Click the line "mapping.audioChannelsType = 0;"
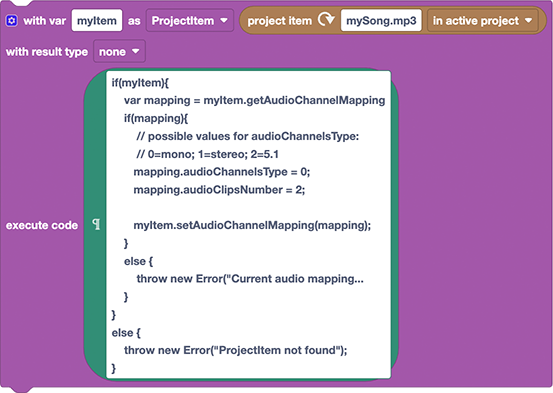The height and width of the screenshot is (393, 553). 221,172
